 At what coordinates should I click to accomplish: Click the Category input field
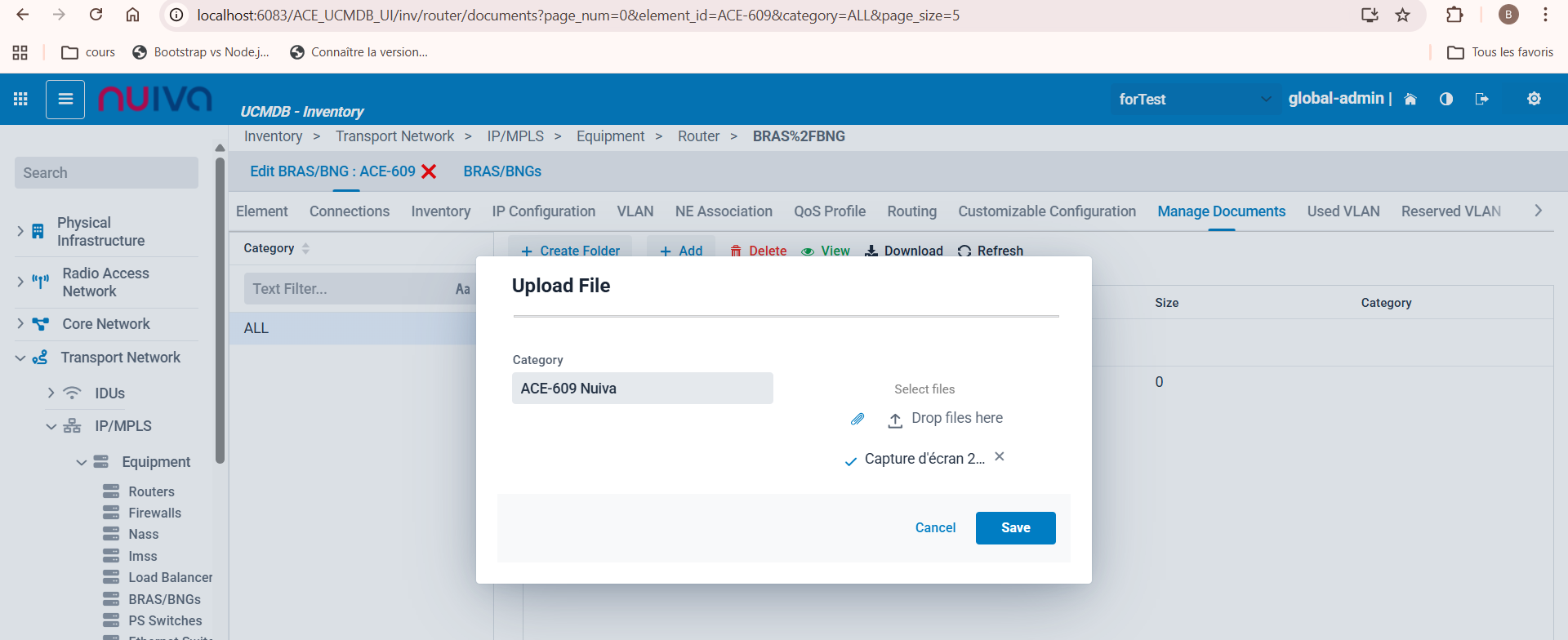[642, 389]
